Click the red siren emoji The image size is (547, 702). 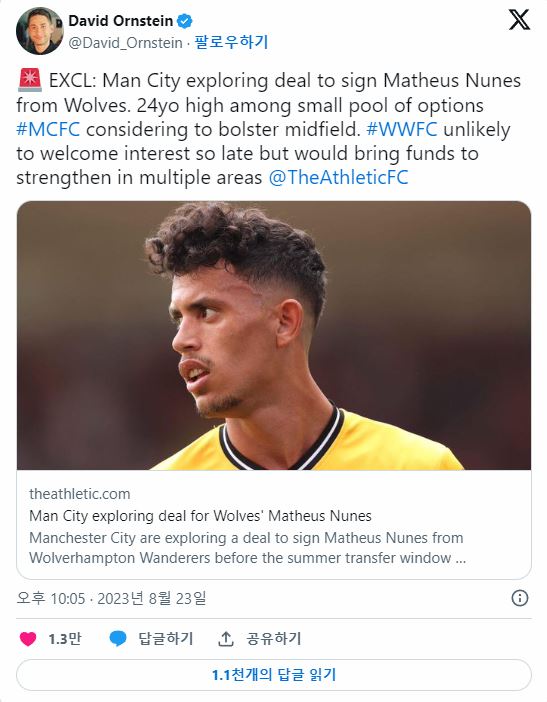pyautogui.click(x=30, y=81)
